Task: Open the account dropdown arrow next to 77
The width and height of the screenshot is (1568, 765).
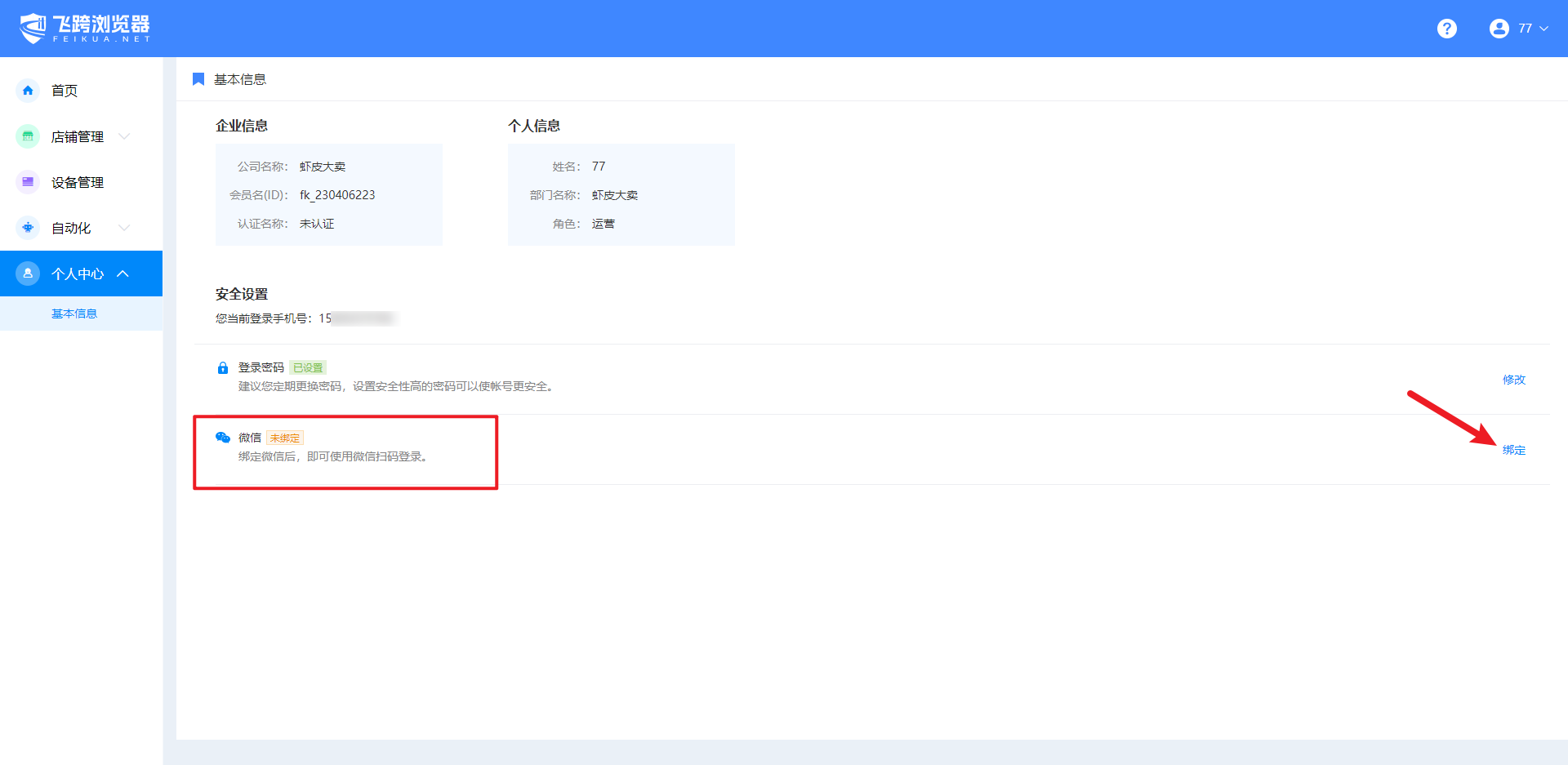Action: coord(1543,29)
